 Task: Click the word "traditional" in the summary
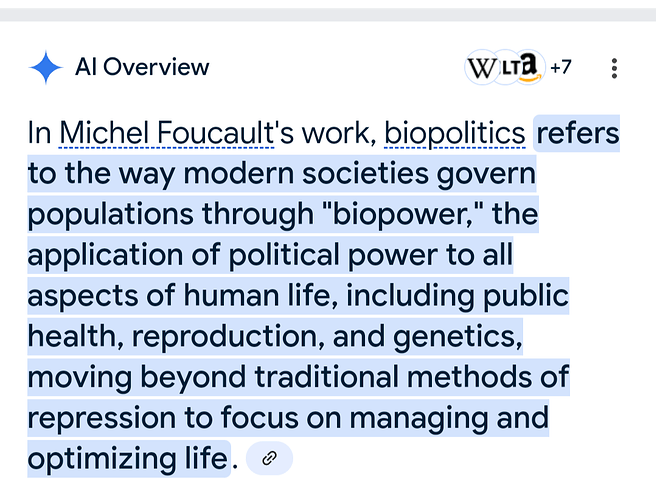pos(326,377)
